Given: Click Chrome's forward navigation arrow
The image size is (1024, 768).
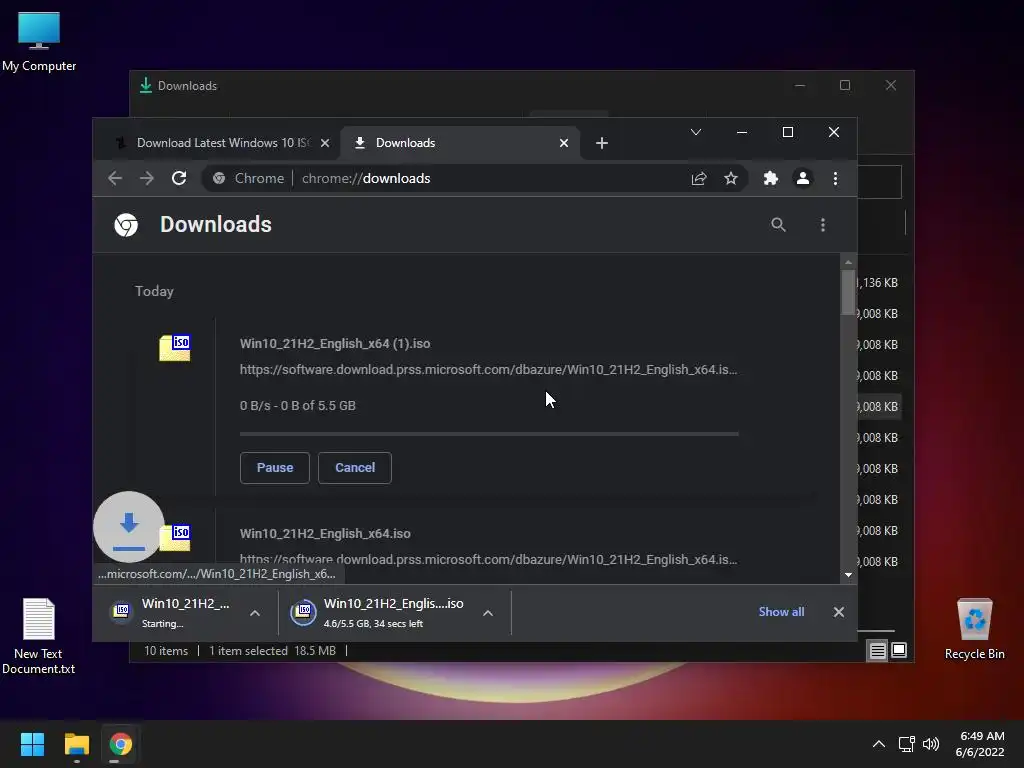Looking at the screenshot, I should (147, 178).
